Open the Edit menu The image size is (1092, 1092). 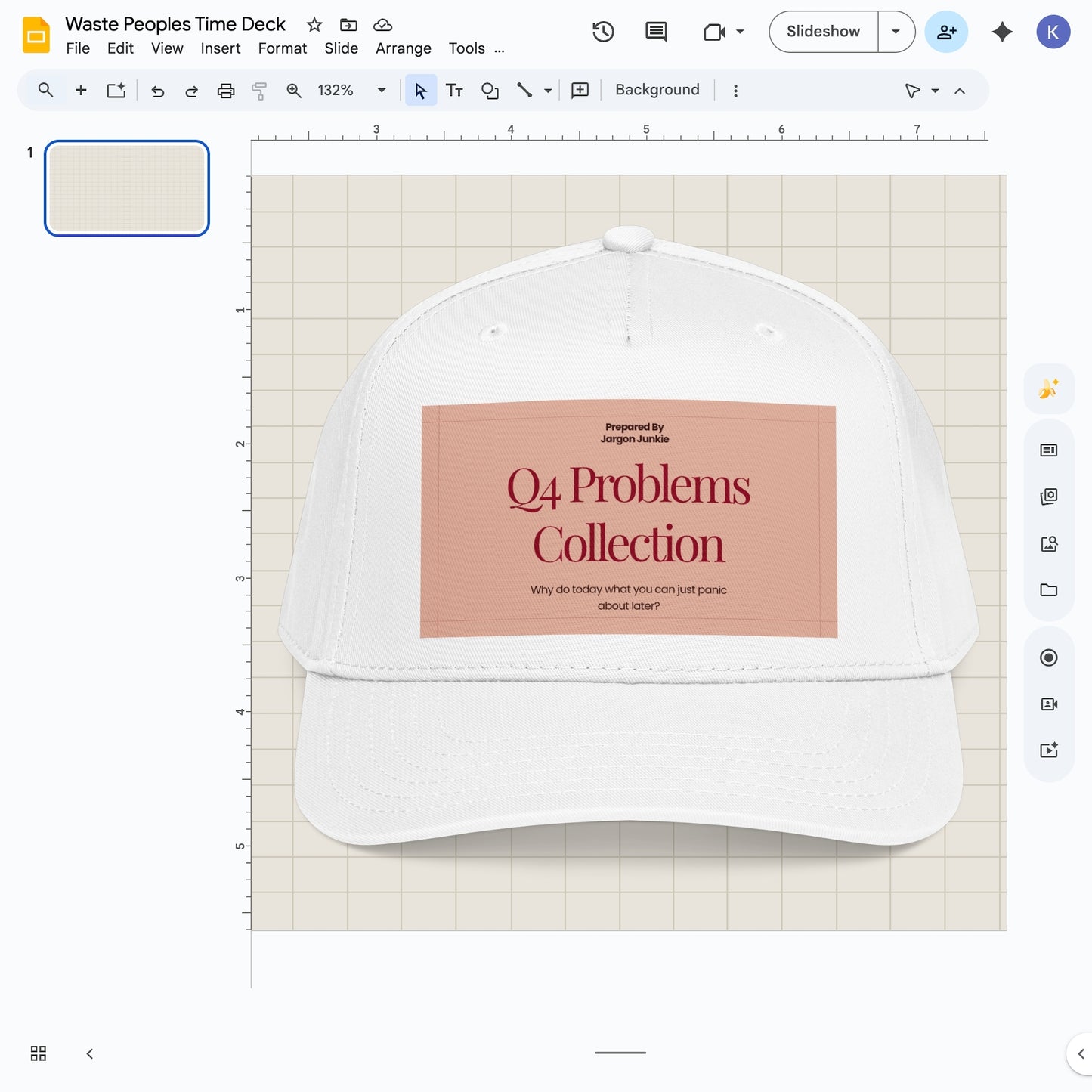click(x=120, y=48)
